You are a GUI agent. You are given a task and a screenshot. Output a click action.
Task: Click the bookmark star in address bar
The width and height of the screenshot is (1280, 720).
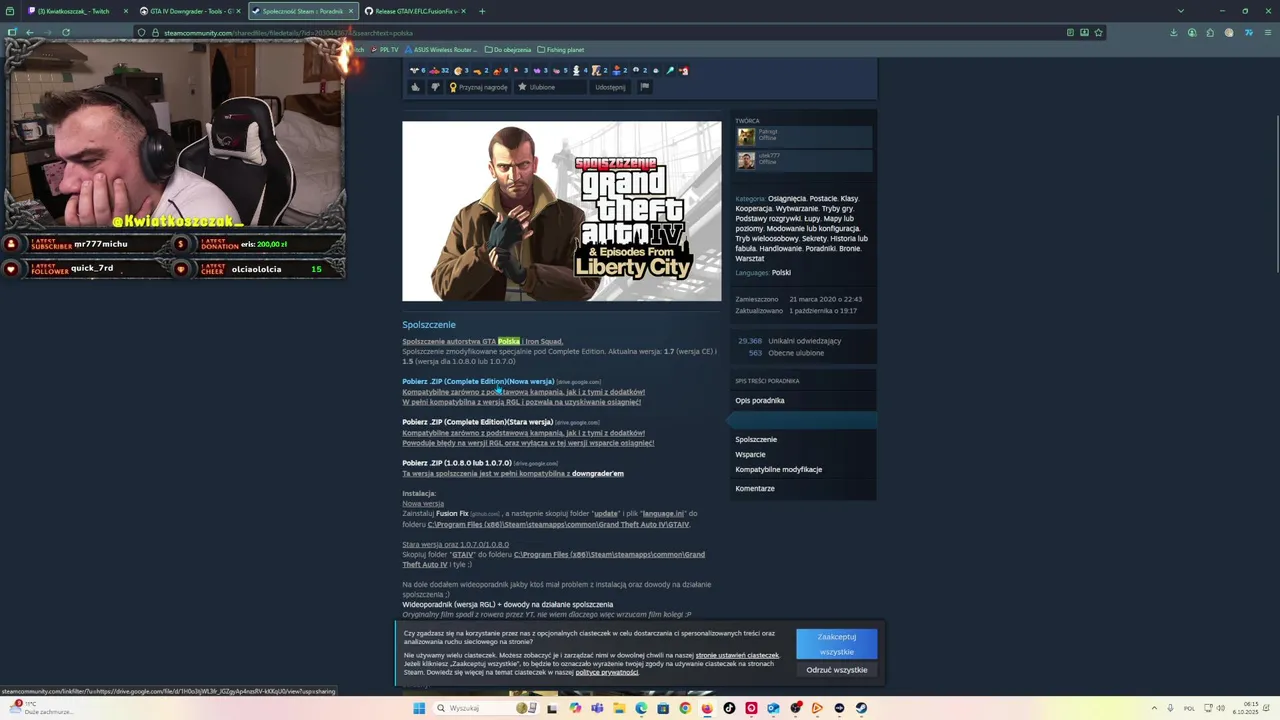coord(1098,32)
